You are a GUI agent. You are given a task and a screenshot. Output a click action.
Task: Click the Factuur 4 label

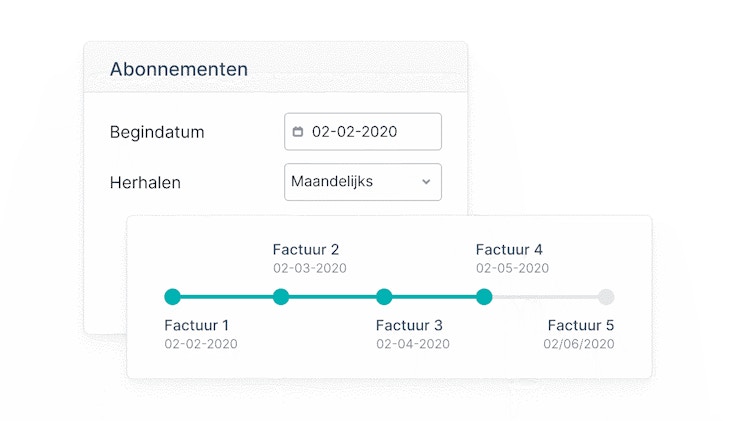pyautogui.click(x=509, y=249)
